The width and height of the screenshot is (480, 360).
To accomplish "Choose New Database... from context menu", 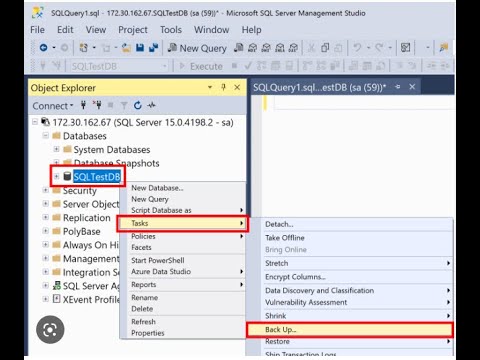I will 157,188.
